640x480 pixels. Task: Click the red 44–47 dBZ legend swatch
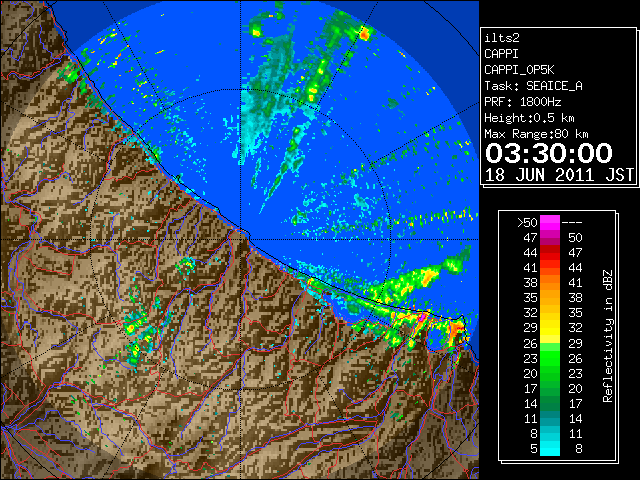(x=550, y=253)
